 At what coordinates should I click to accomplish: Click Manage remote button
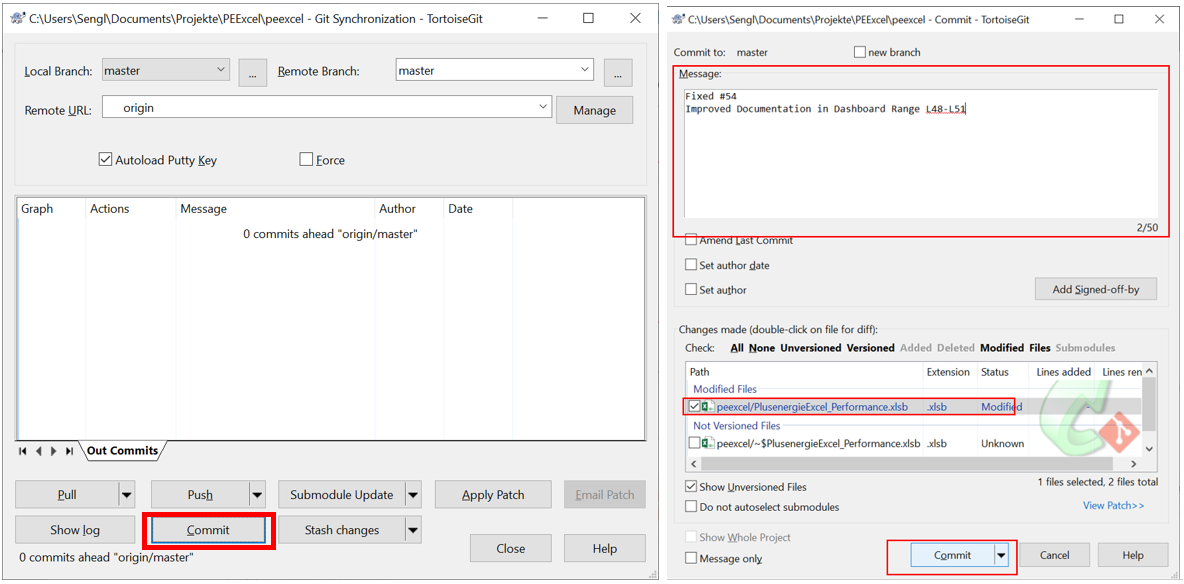coord(594,110)
